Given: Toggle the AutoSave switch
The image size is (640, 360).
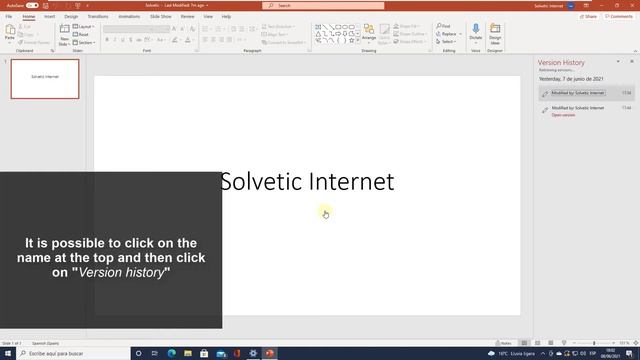Looking at the screenshot, I should 32,6.
